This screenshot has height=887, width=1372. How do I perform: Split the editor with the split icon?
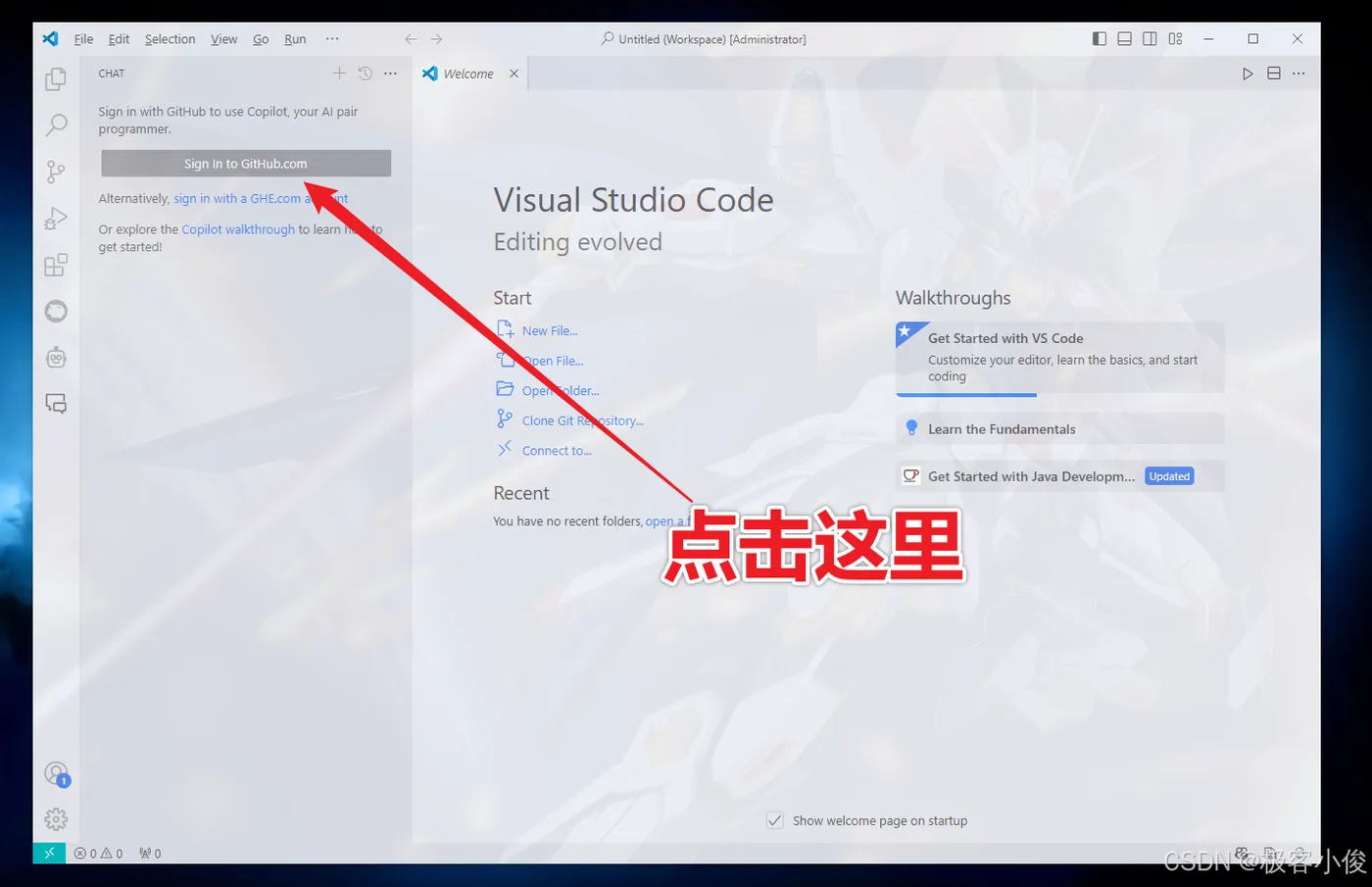tap(1274, 74)
